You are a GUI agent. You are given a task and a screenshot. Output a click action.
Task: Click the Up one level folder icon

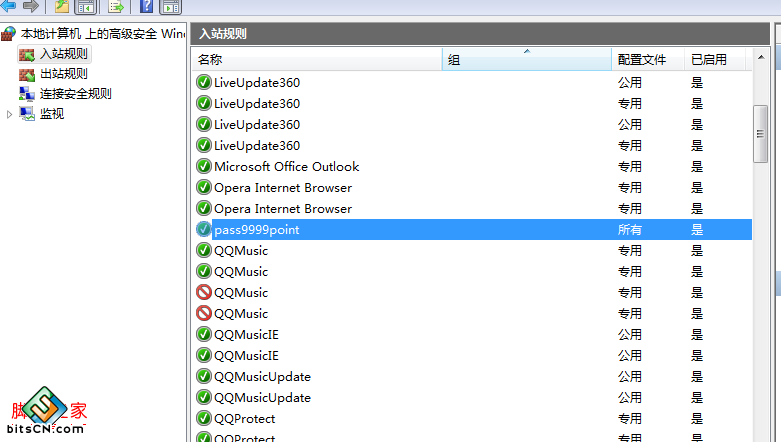coord(62,5)
